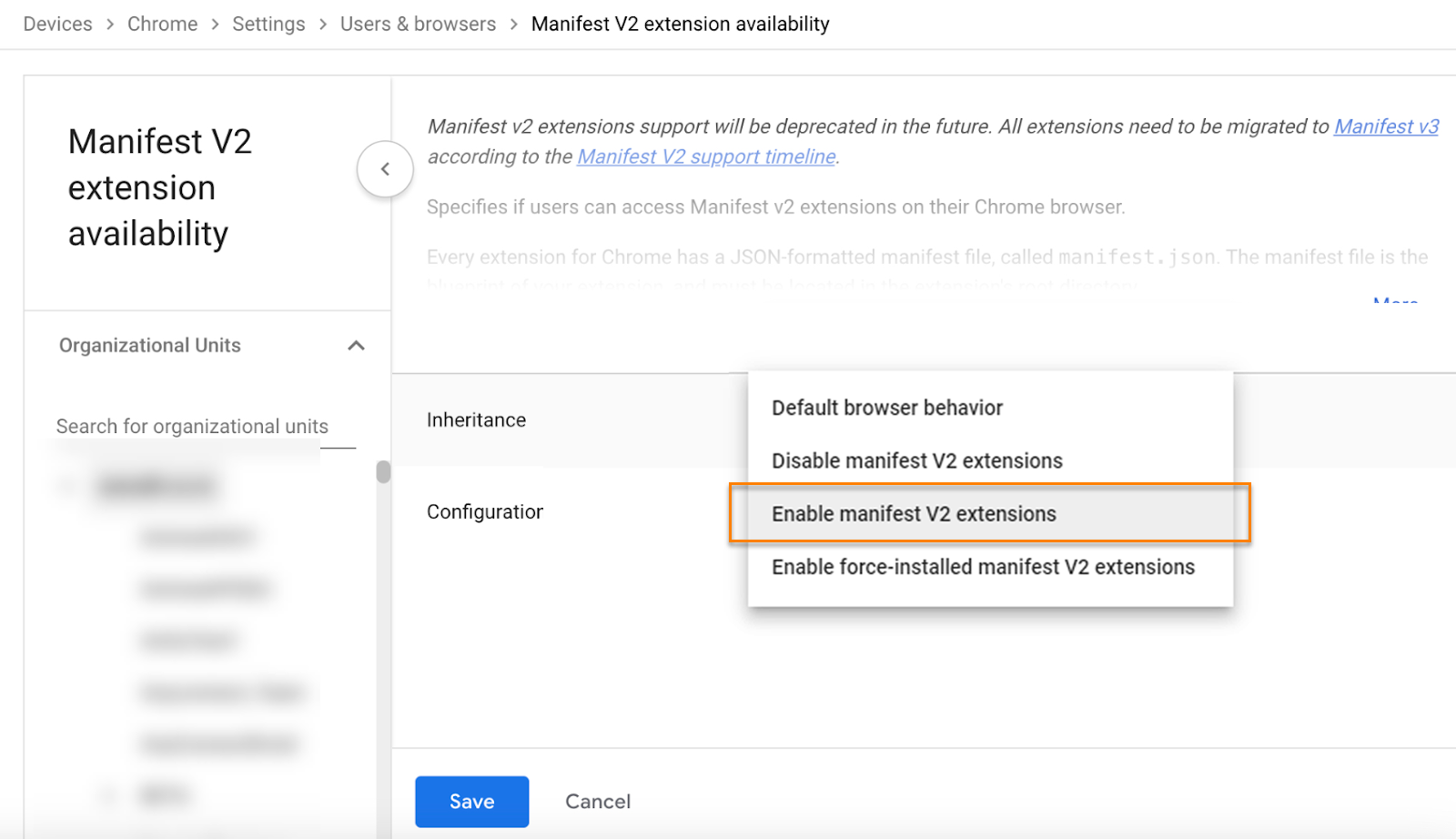Viewport: 1456px width, 839px height.
Task: Choose Disable manifest V2 extensions
Action: 916,460
